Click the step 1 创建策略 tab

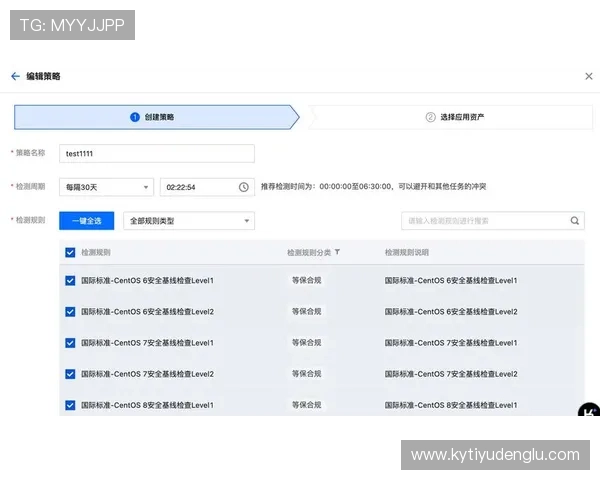coord(157,117)
